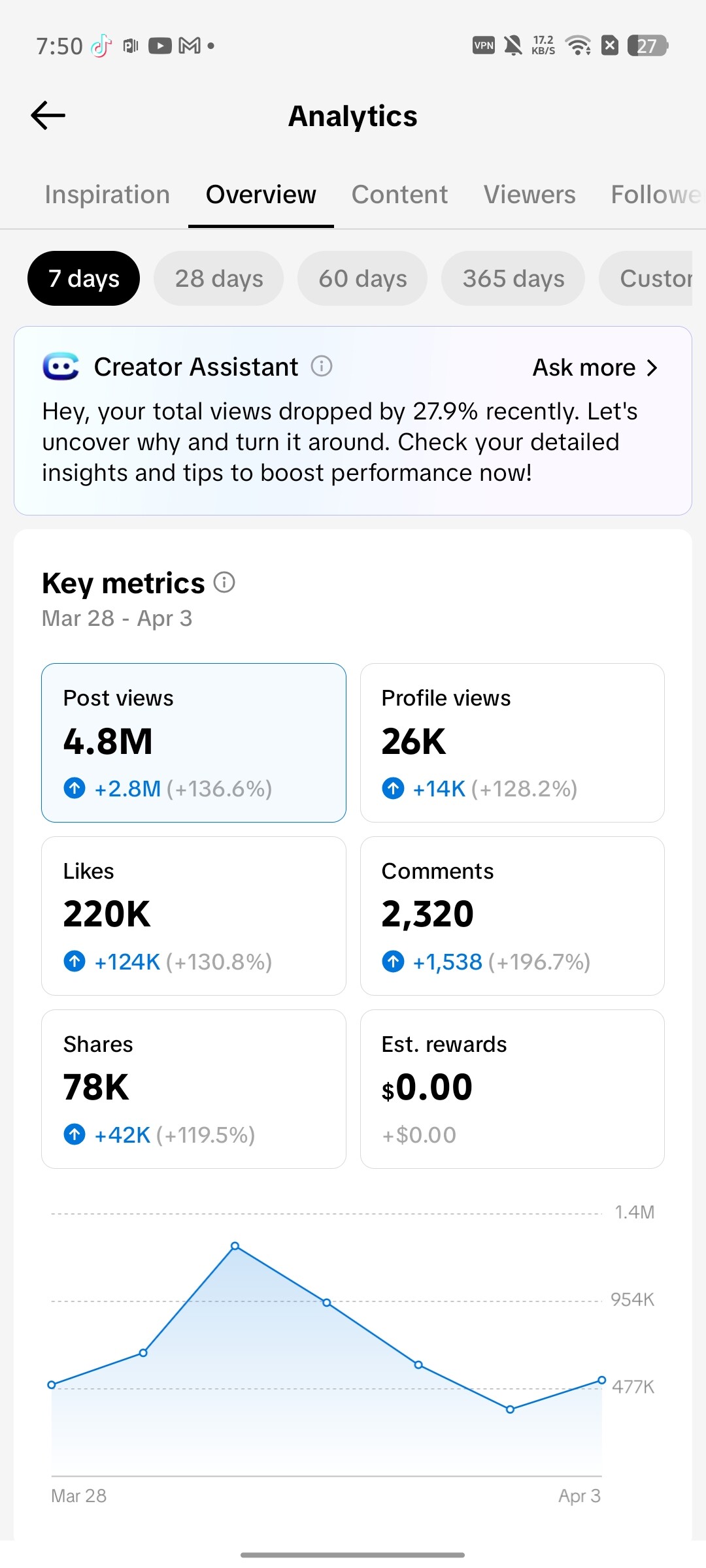Open the Creator Assistant info icon
This screenshot has width=706, height=1568.
pyautogui.click(x=321, y=367)
